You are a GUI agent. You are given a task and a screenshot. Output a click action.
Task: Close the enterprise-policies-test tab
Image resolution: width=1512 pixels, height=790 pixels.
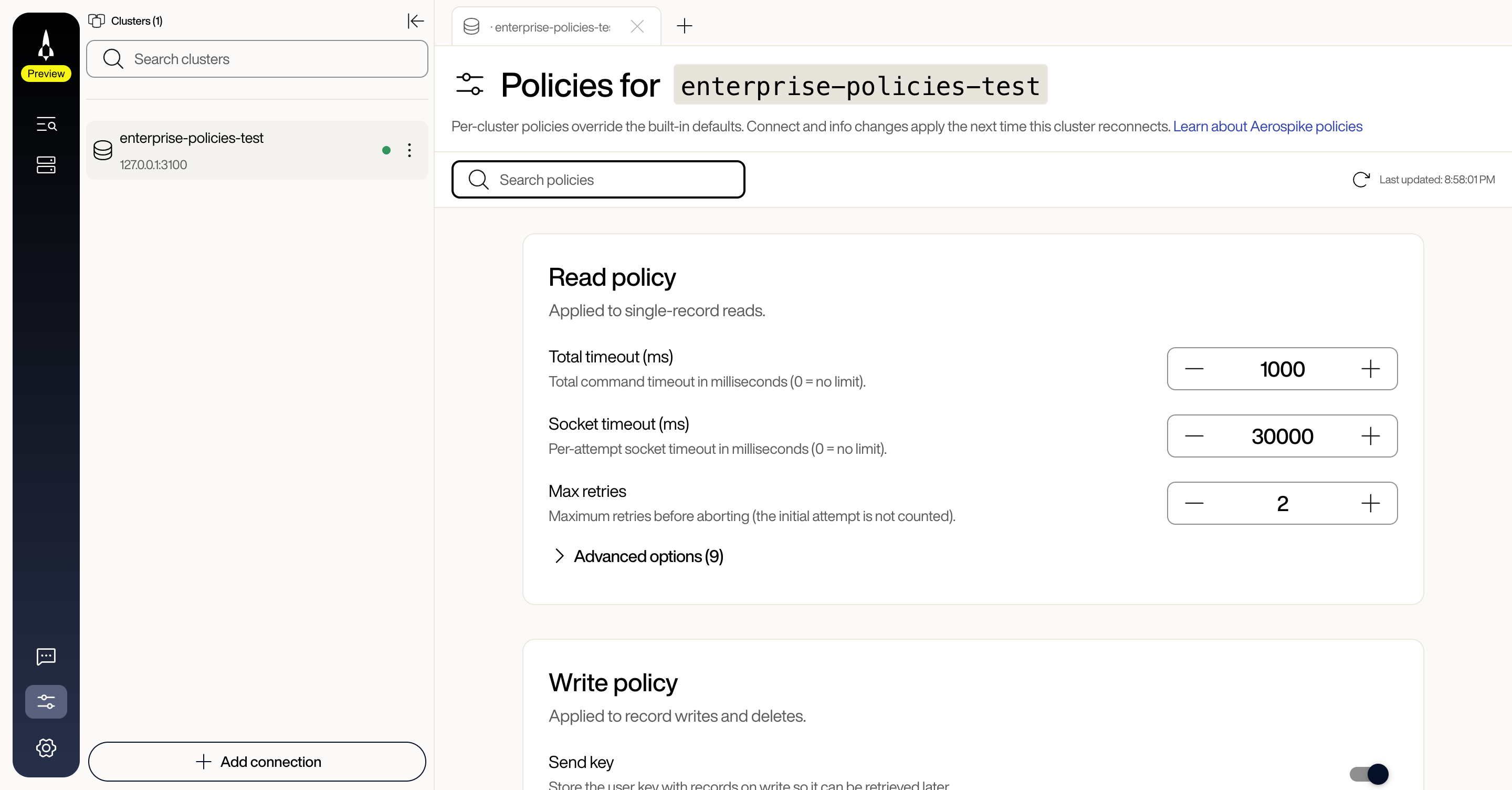(x=637, y=26)
